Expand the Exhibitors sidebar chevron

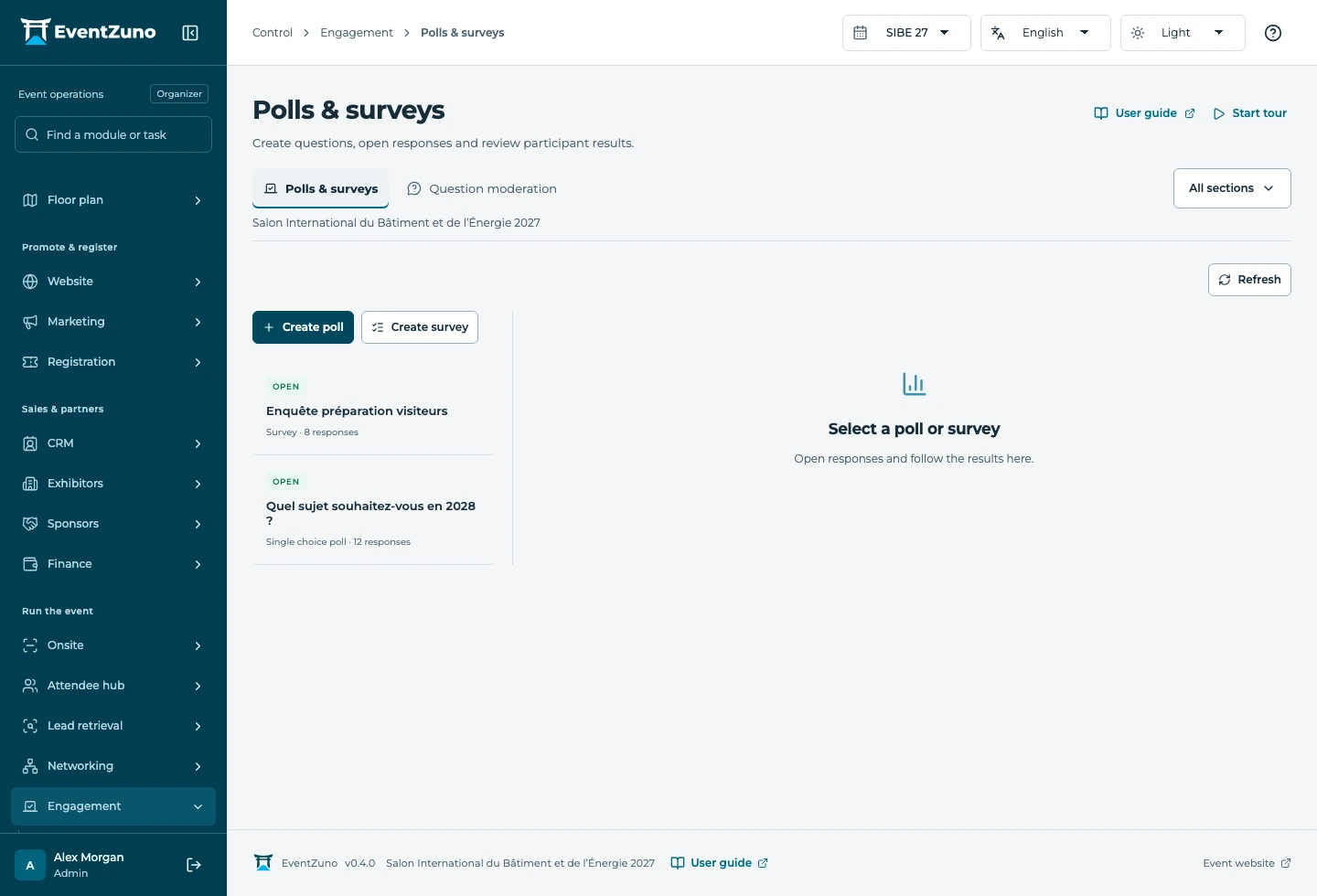(198, 484)
